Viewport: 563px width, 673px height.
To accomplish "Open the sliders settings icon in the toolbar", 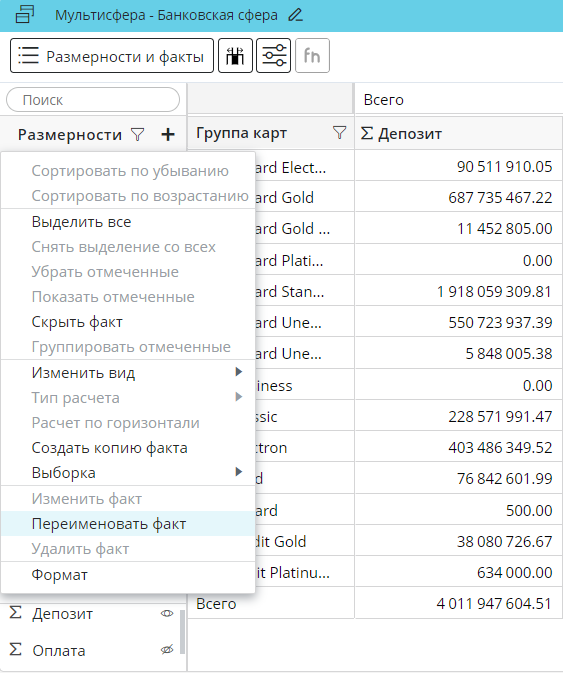I will [274, 56].
